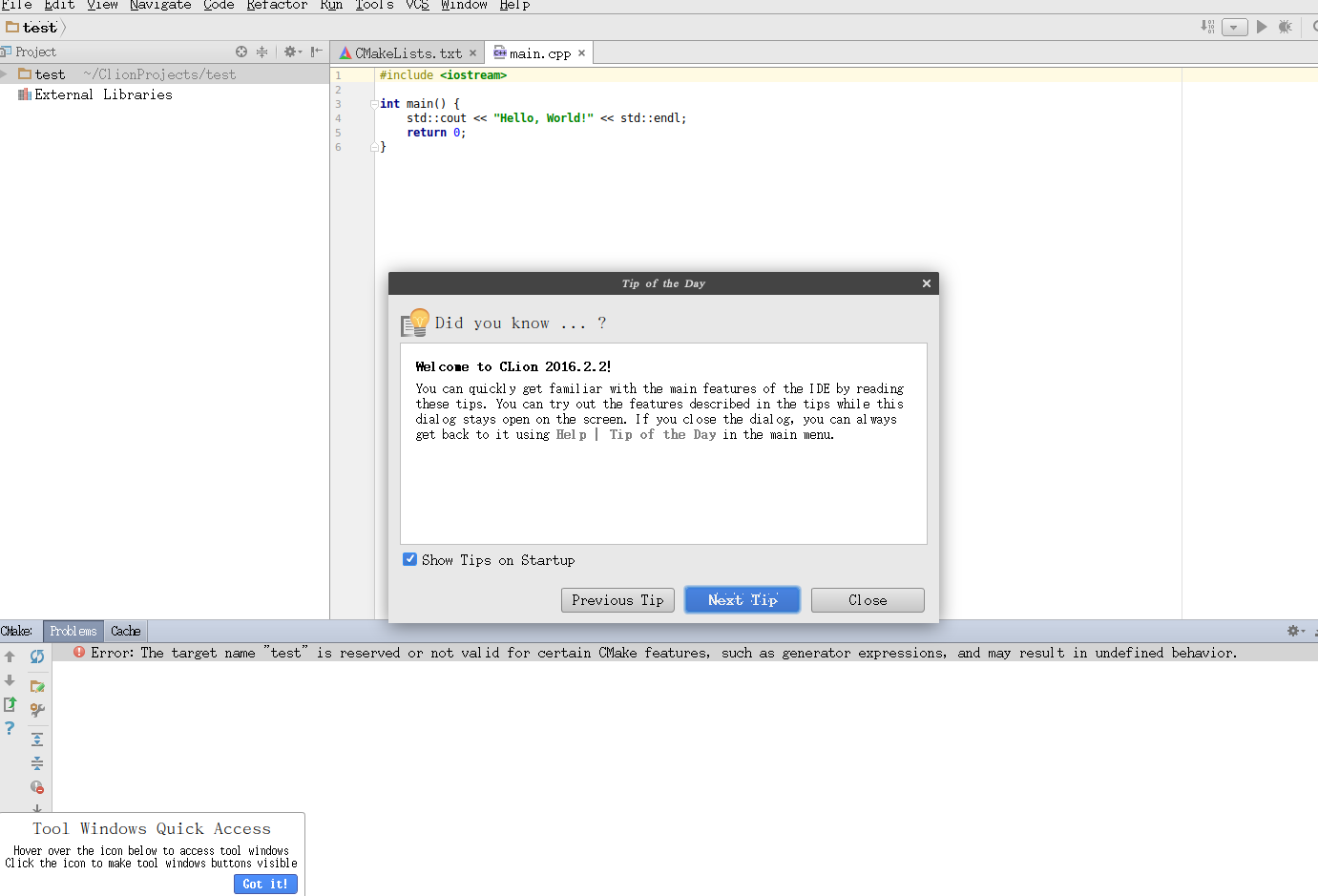This screenshot has height=896, width=1318.
Task: Click the scroll-from-source target icon in Project panel
Action: (x=241, y=52)
